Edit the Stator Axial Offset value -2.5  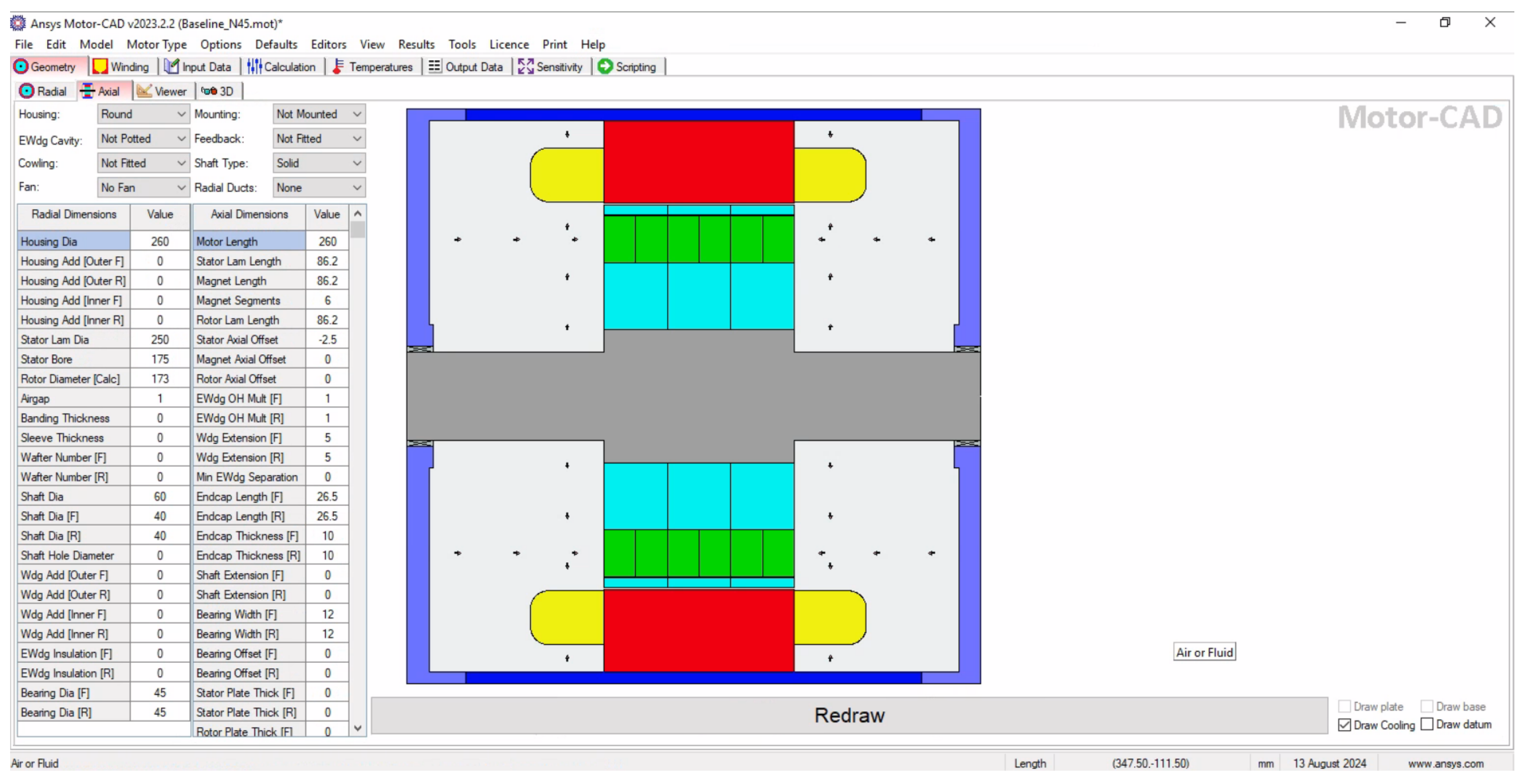click(x=326, y=339)
